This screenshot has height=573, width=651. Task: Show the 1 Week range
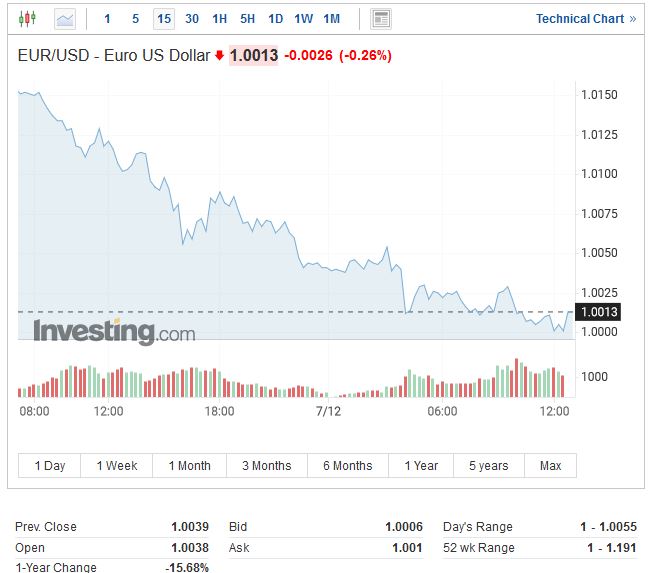pos(117,465)
